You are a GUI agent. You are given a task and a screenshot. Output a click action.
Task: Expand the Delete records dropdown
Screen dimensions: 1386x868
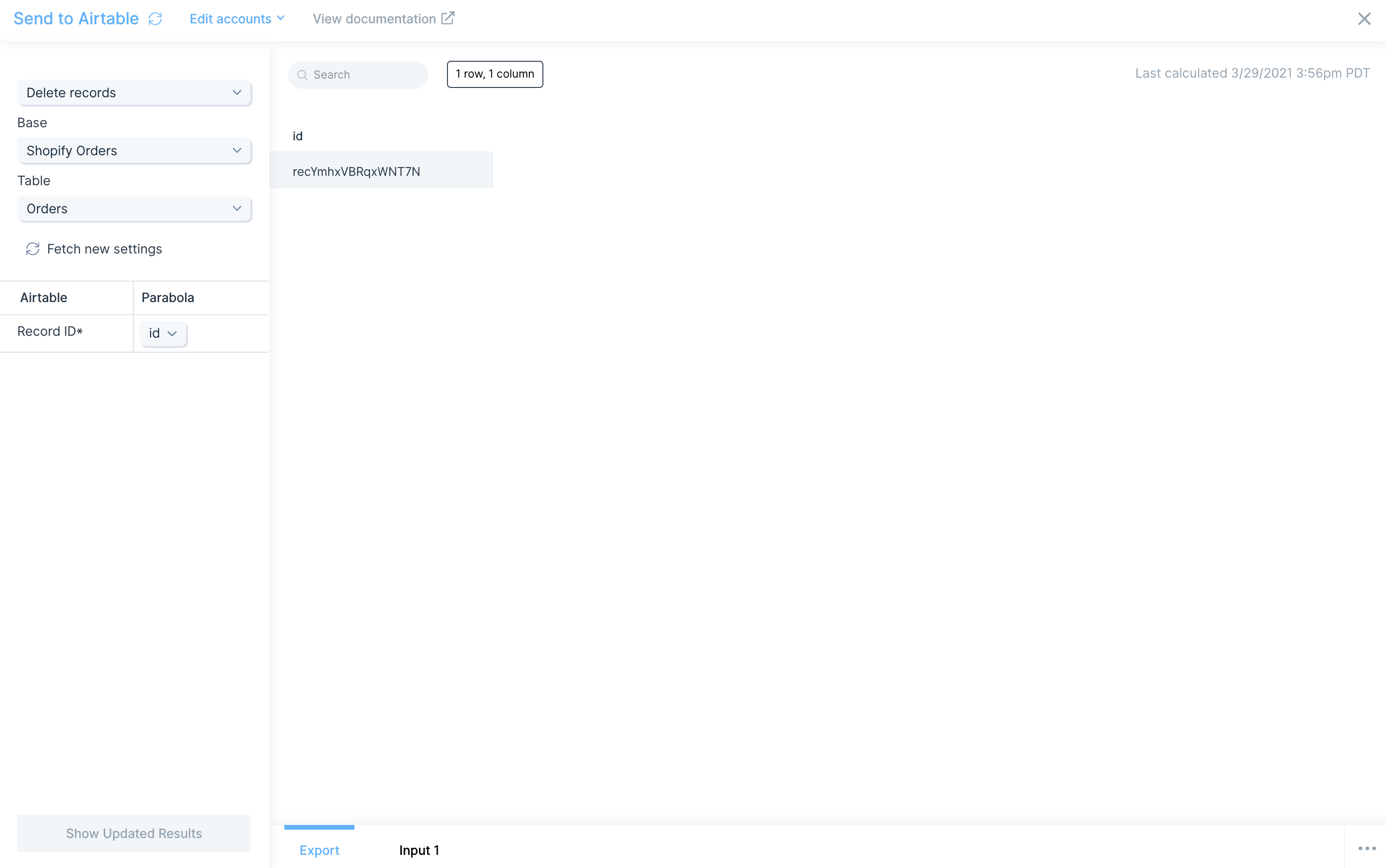coord(134,93)
